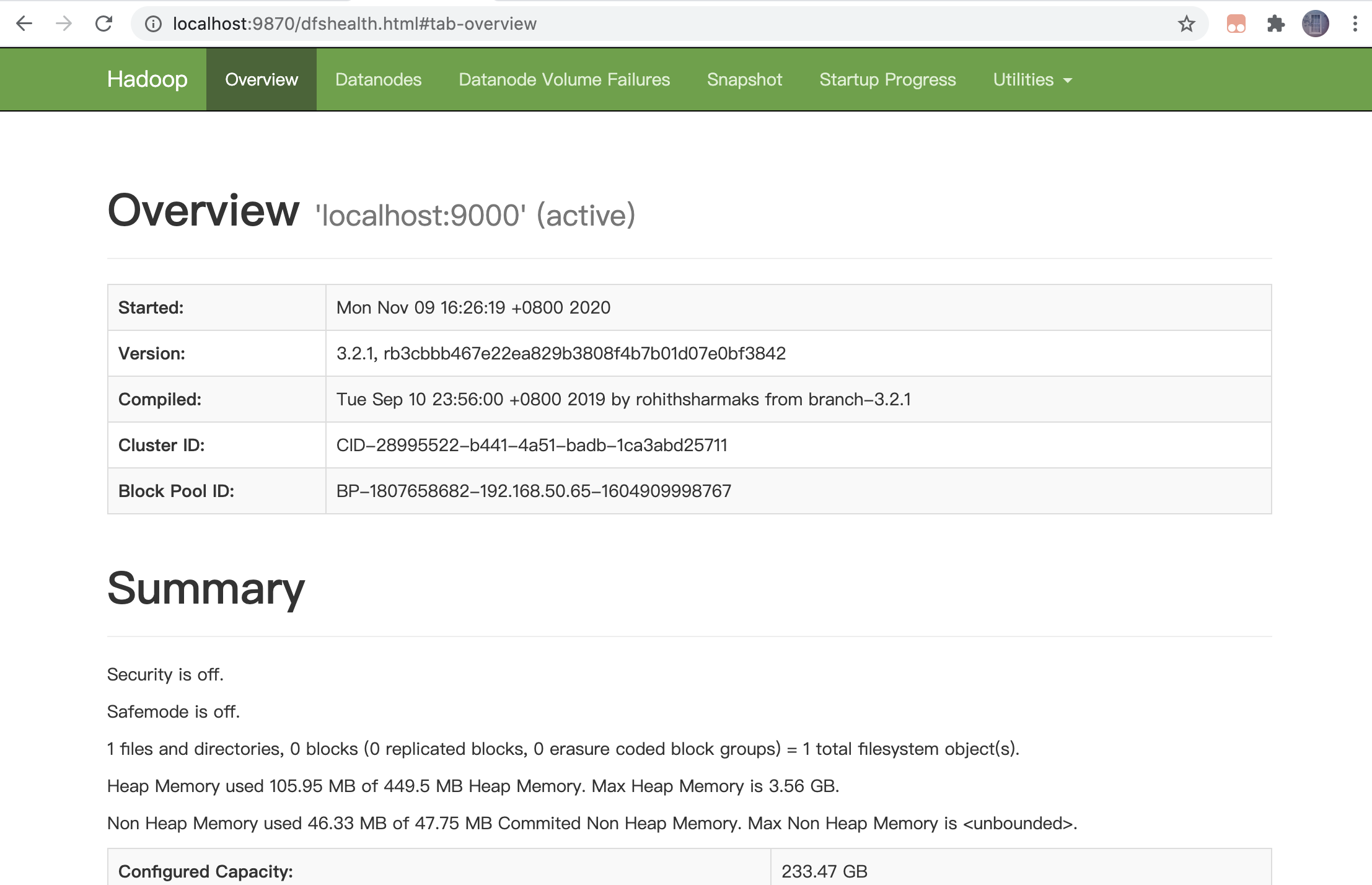Go back using the browser back arrow
This screenshot has height=885, width=1372.
click(x=24, y=24)
